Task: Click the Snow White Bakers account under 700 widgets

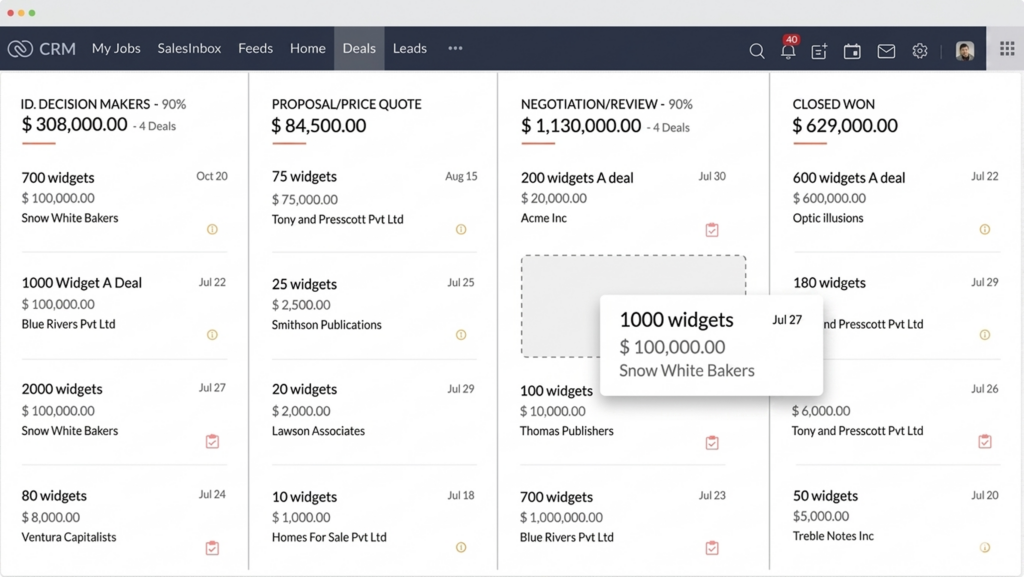Action: (x=70, y=218)
